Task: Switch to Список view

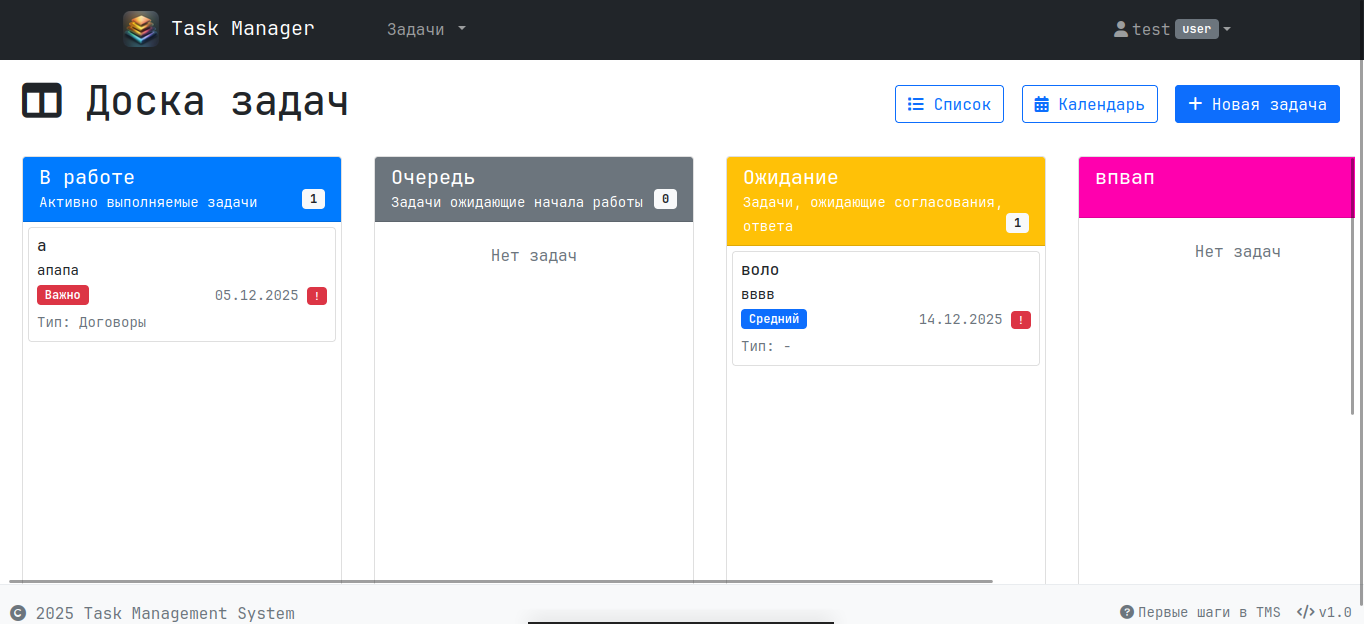Action: (x=949, y=104)
